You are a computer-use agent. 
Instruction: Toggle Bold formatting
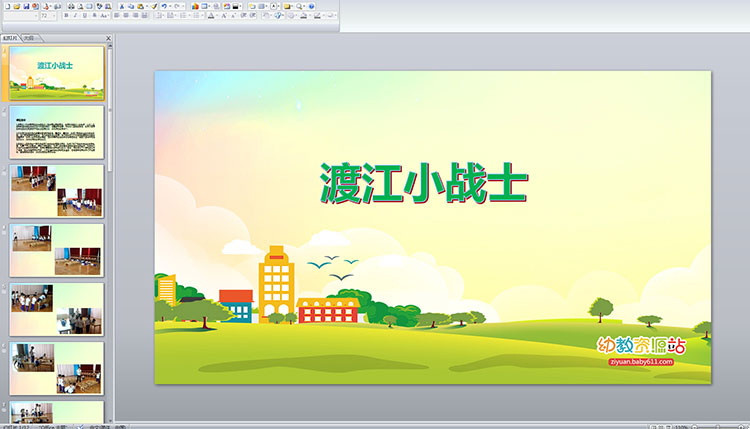(66, 15)
